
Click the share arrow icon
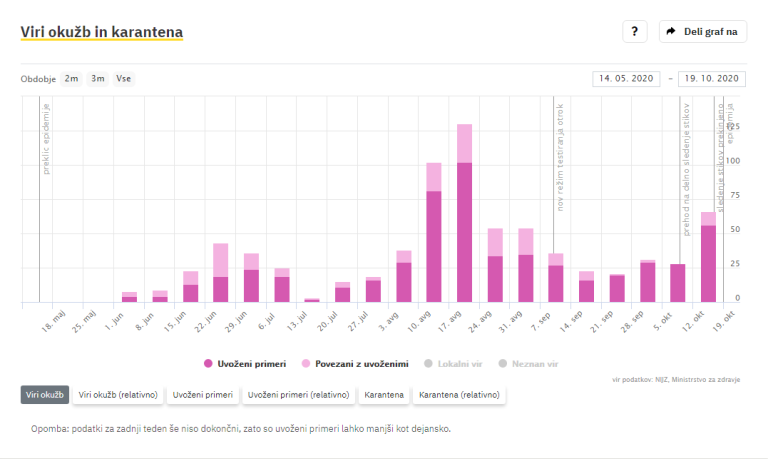[672, 31]
